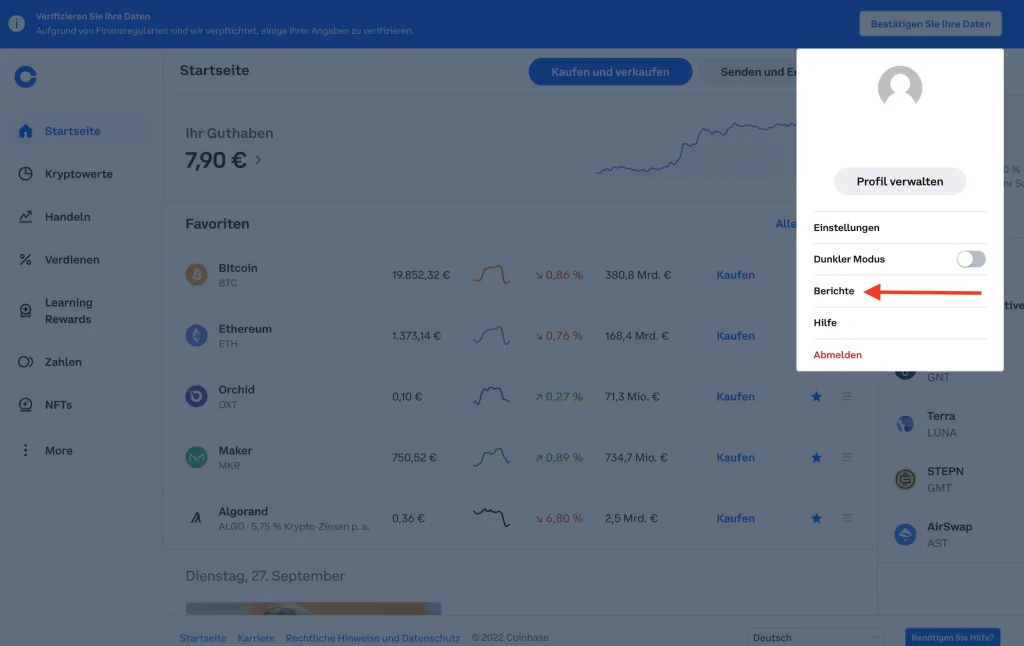Expand balance details chevron next to 7,90 €
Viewport: 1024px width, 646px height.
click(258, 160)
